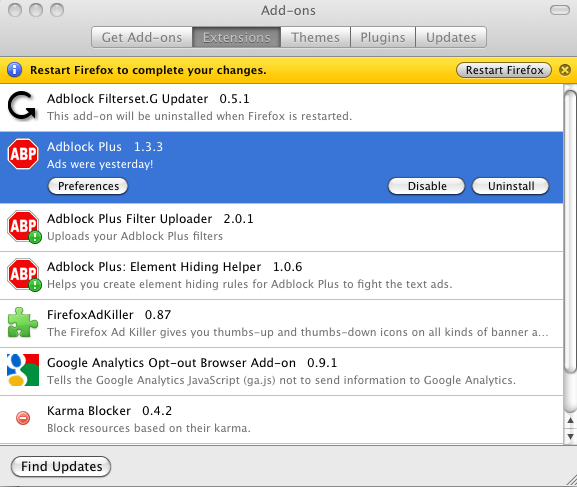Switch to the Get Add-ons tab
Screen dimensions: 577x487
coord(142,37)
